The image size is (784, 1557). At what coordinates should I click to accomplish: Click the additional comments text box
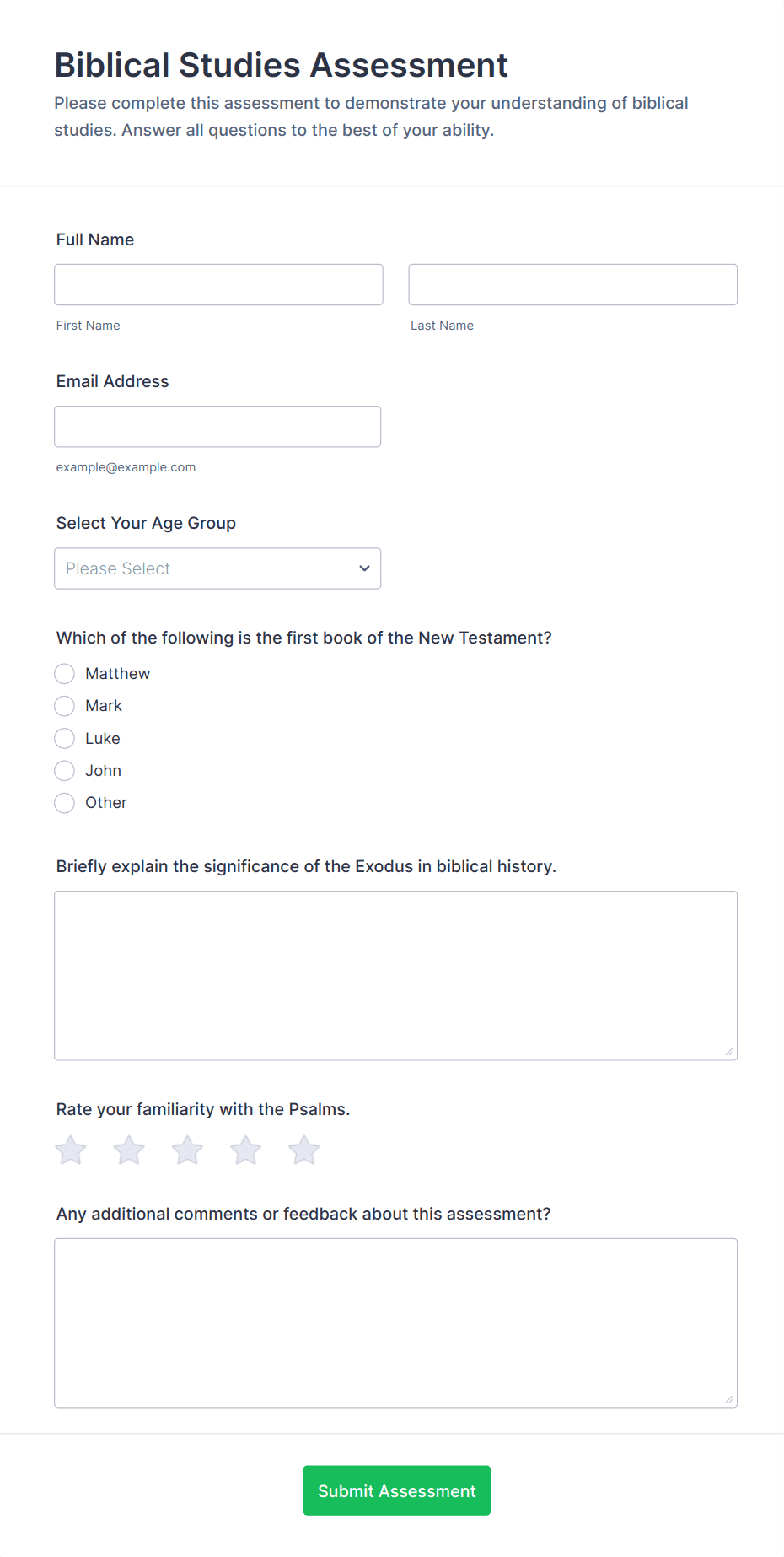point(395,1323)
